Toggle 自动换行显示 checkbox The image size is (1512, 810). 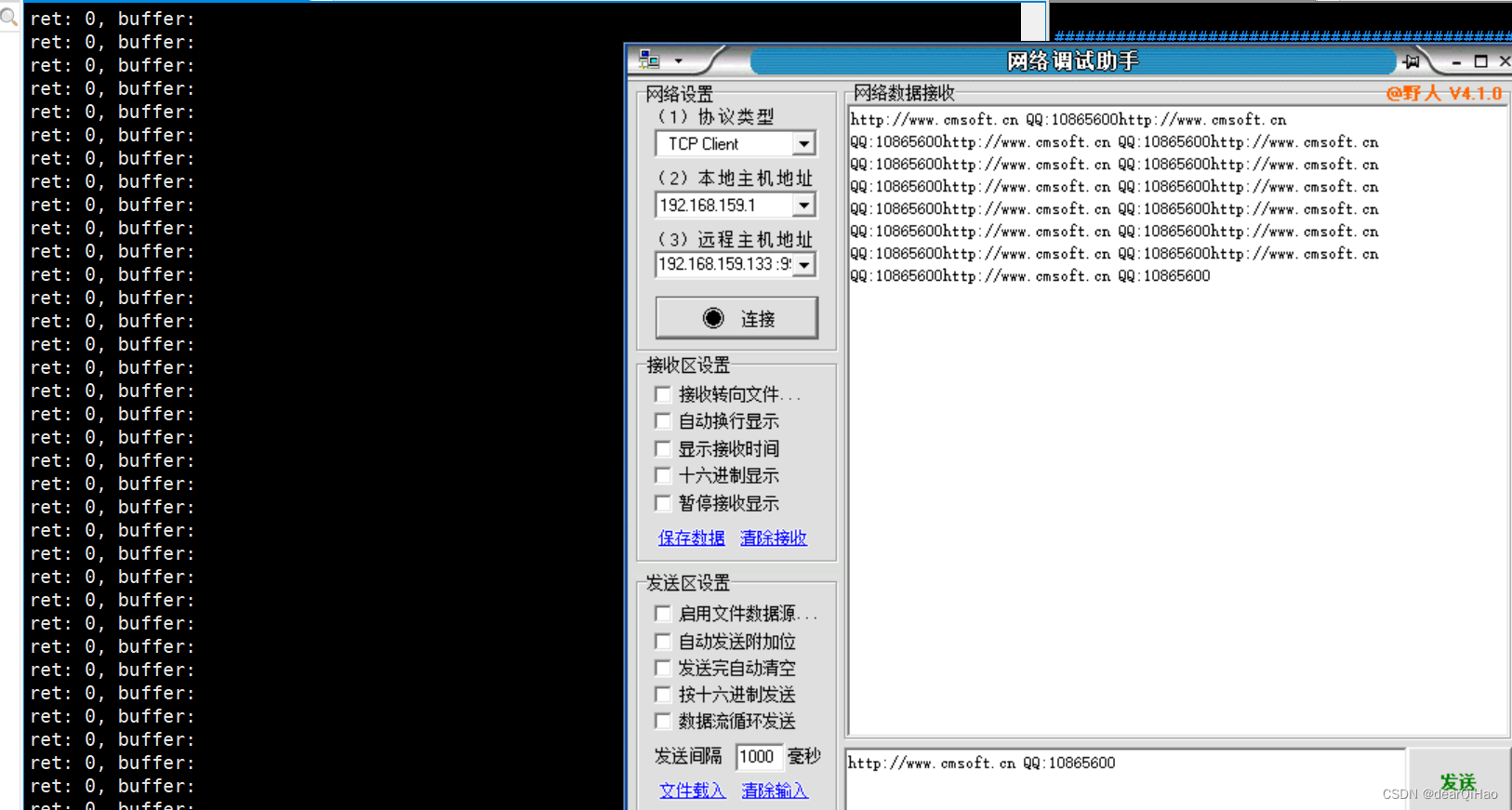(663, 421)
